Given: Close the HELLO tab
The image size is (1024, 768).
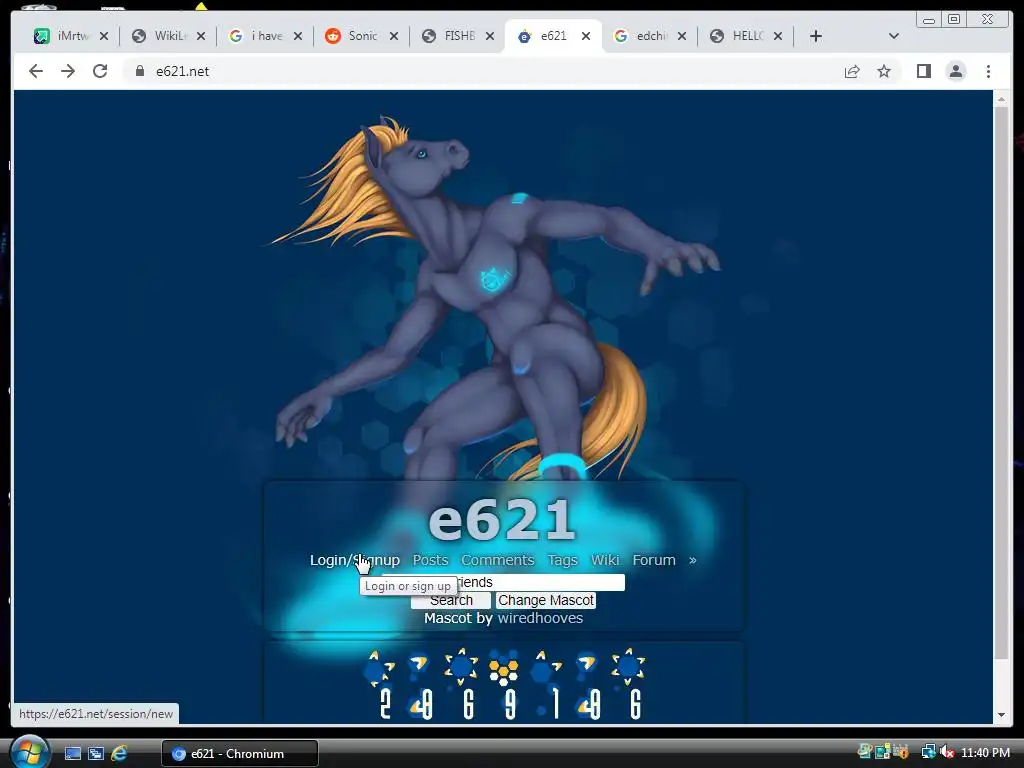Looking at the screenshot, I should point(778,37).
